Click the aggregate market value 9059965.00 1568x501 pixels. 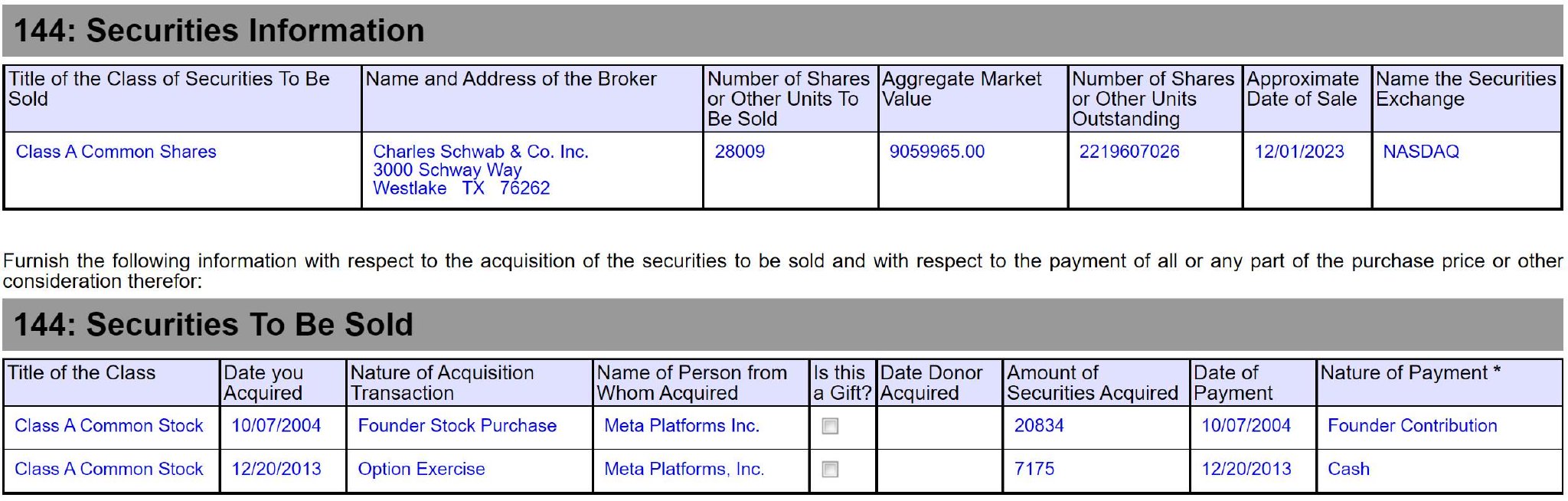click(x=937, y=152)
